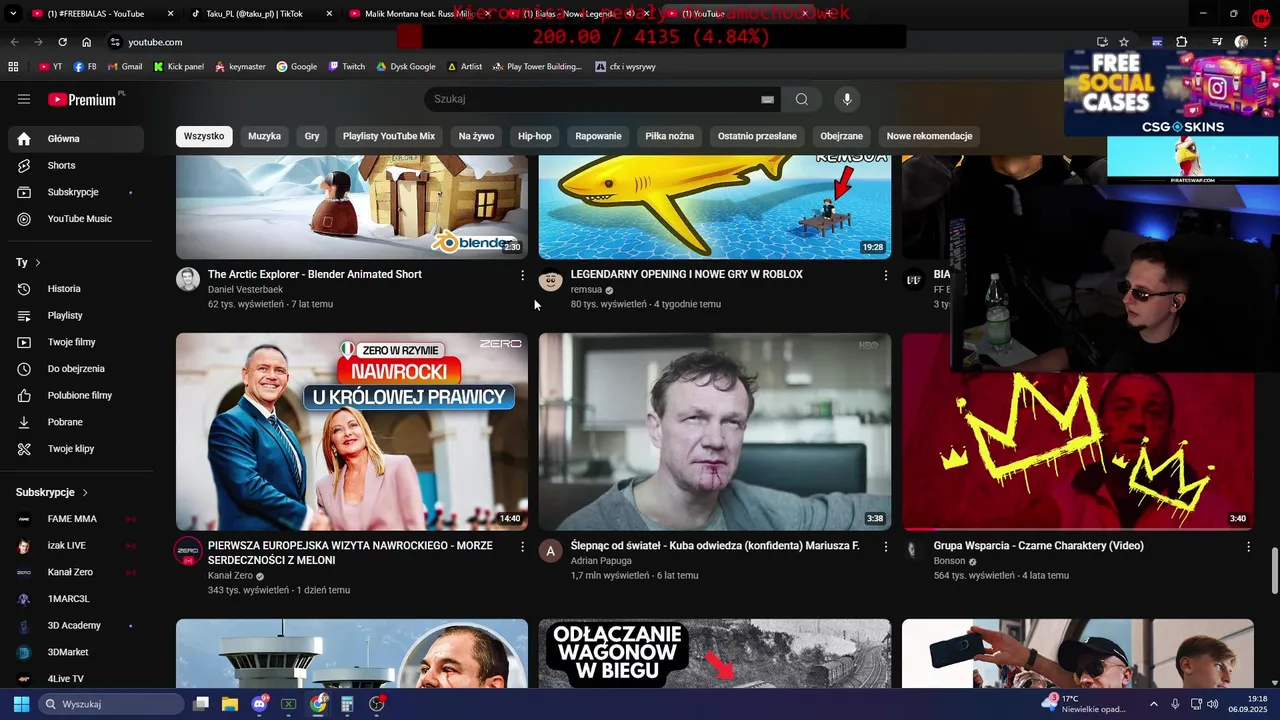The width and height of the screenshot is (1280, 720).
Task: Select the Muzyka filter chip
Action: (264, 136)
